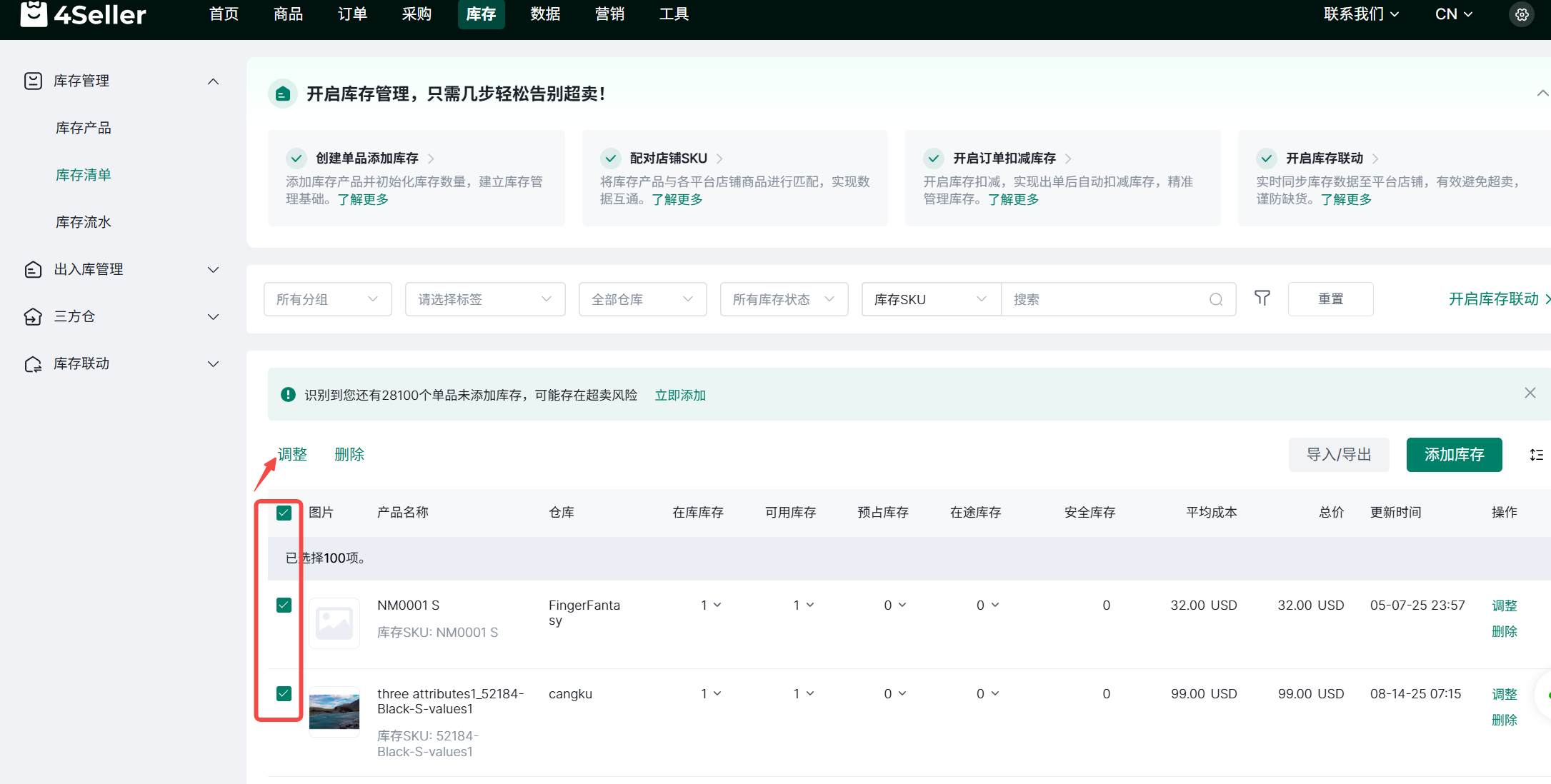1551x784 pixels.
Task: Click the 库存联动 sidebar icon
Action: pos(33,364)
